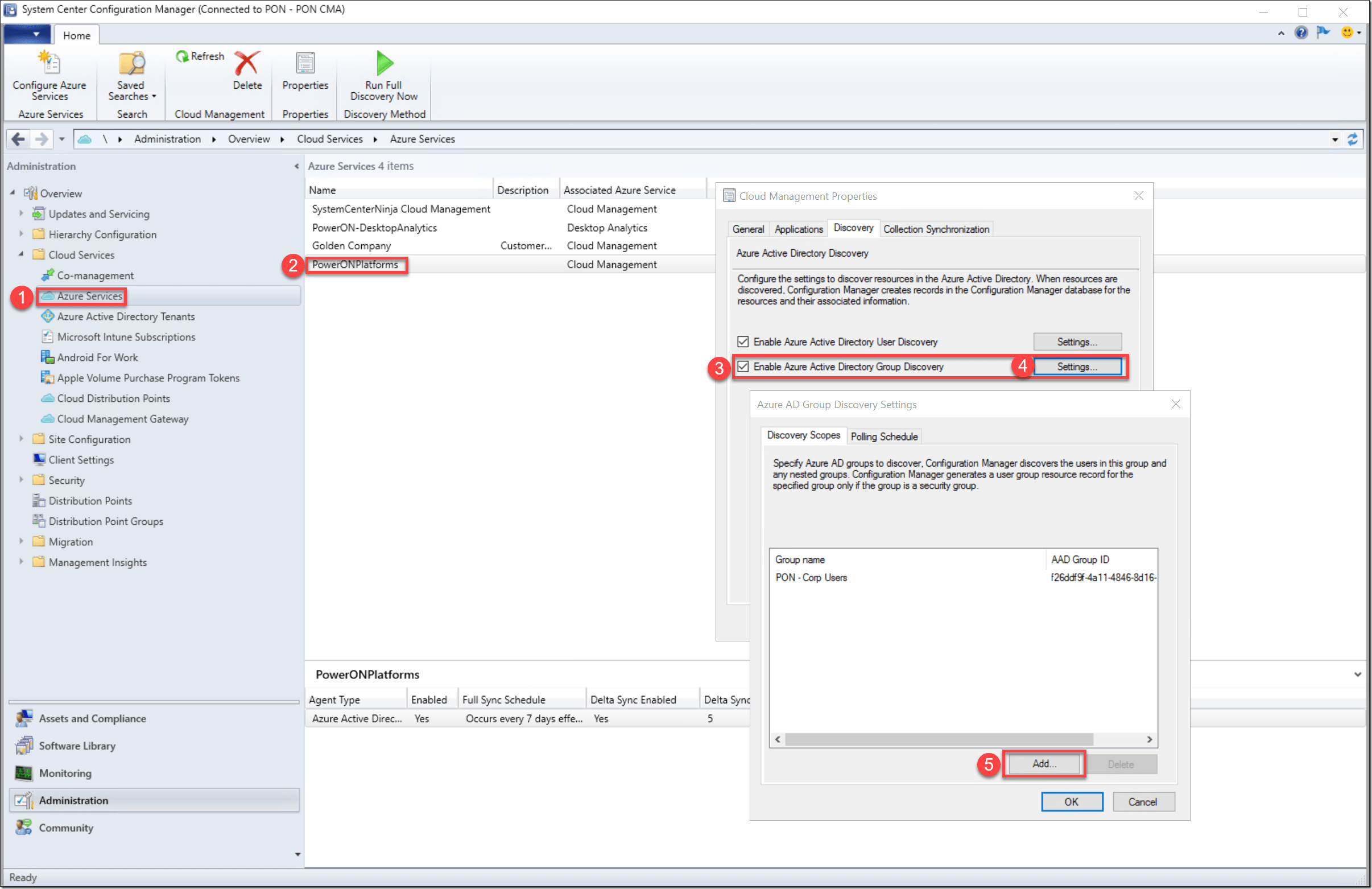
Task: Expand the Security tree node
Action: tap(21, 480)
